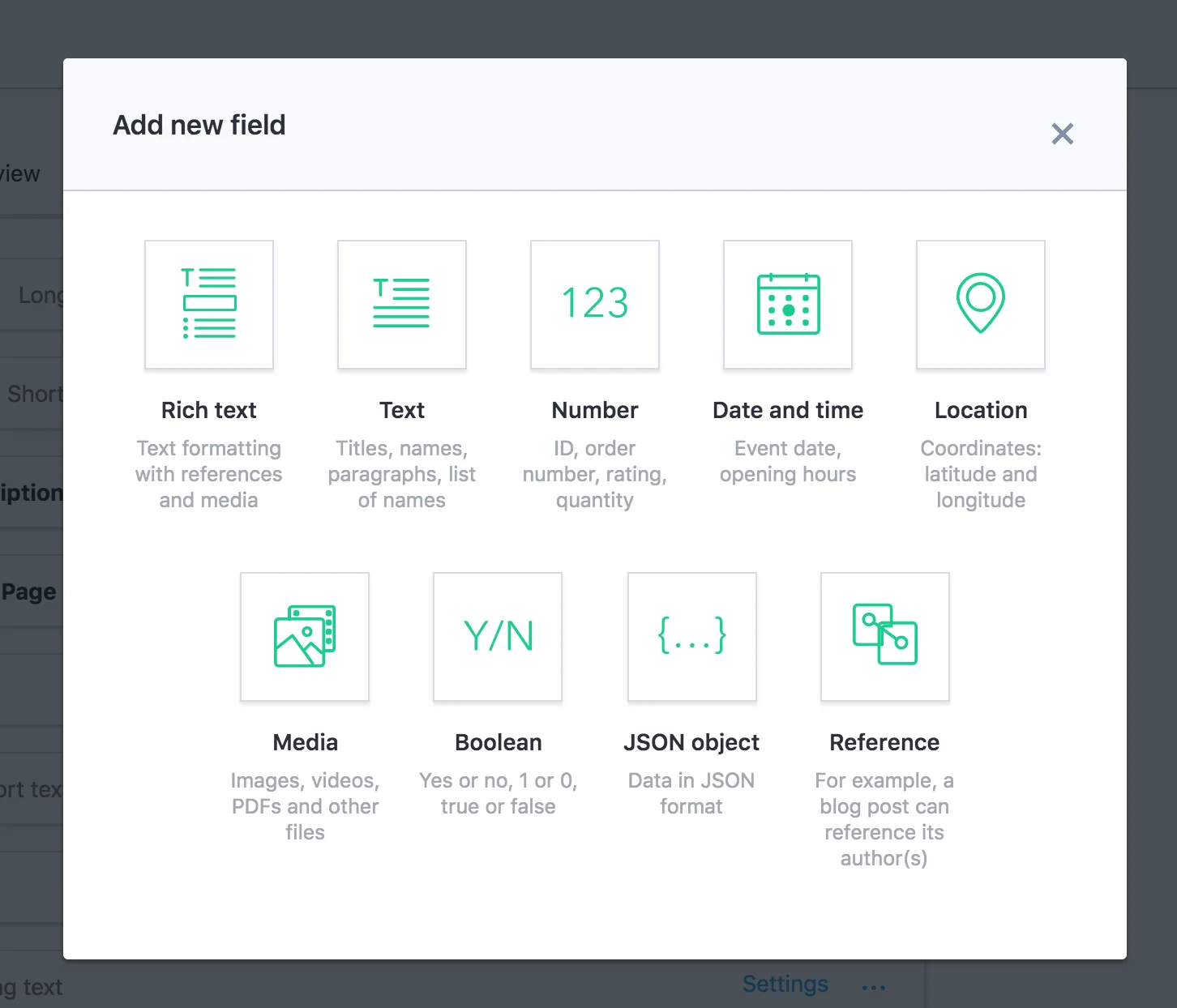1177x1008 pixels.
Task: Click 'Images, videos, PDFs and other files' text
Action: pos(305,806)
